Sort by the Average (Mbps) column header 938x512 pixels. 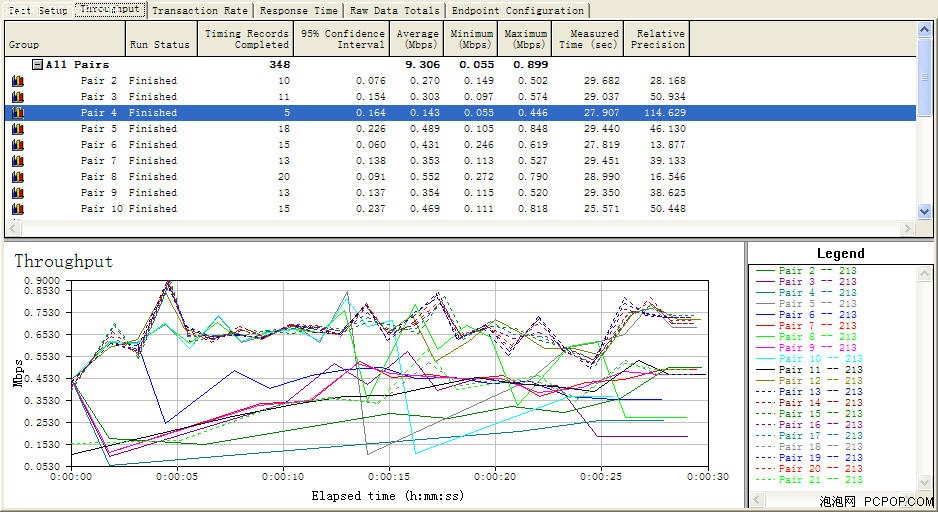pos(416,39)
